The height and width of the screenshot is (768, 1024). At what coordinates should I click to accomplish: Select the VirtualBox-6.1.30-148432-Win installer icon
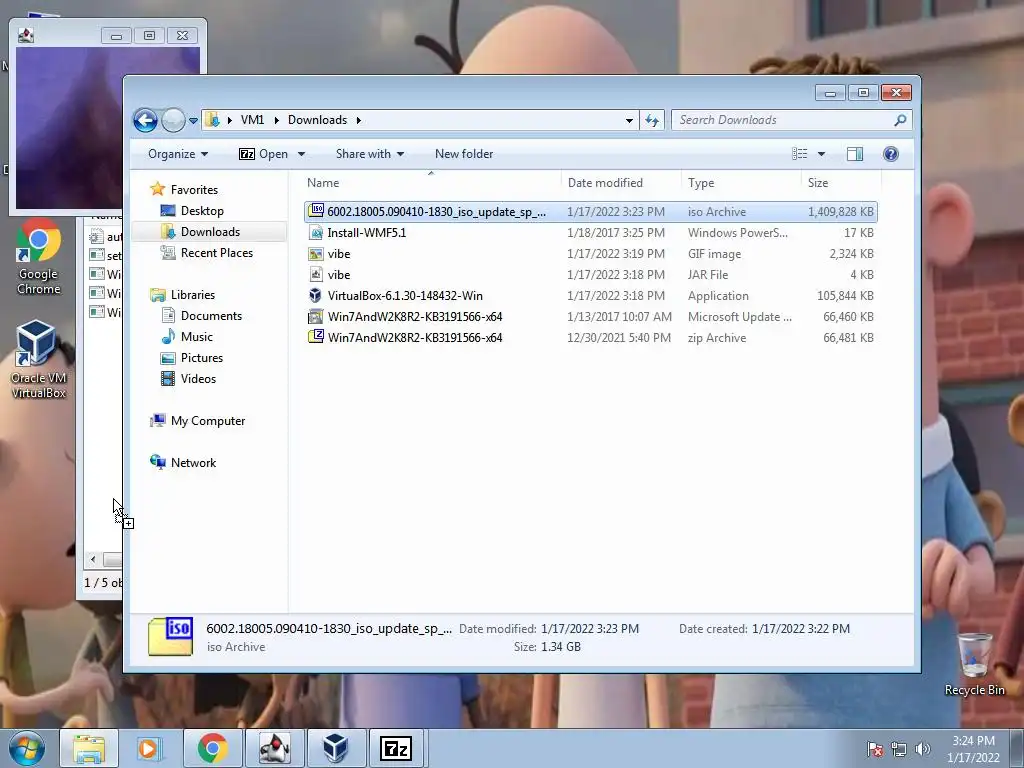[316, 295]
